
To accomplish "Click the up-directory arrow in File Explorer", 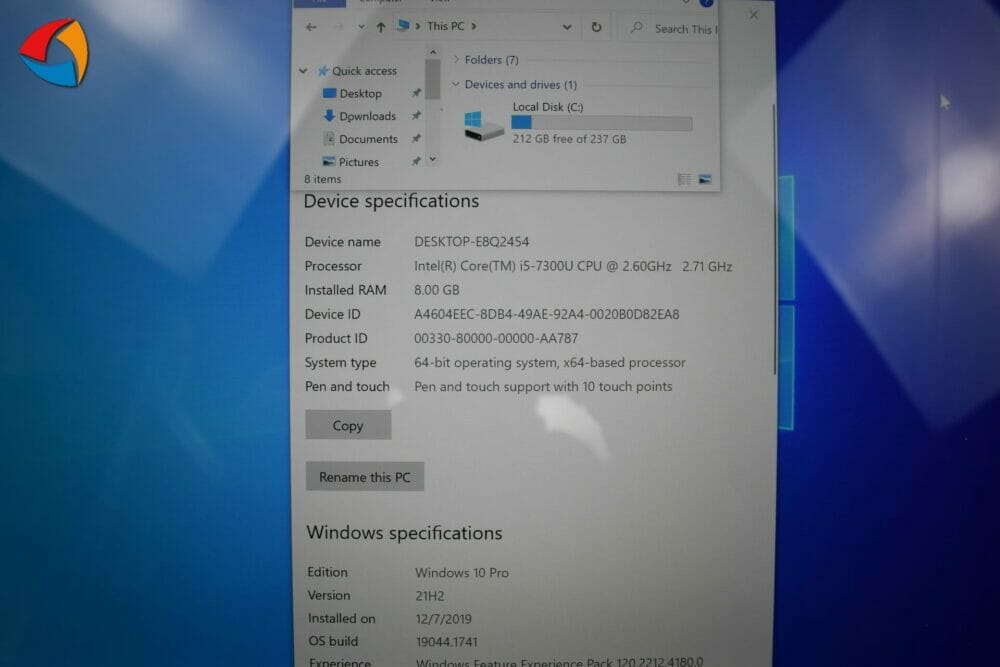I will pyautogui.click(x=381, y=27).
